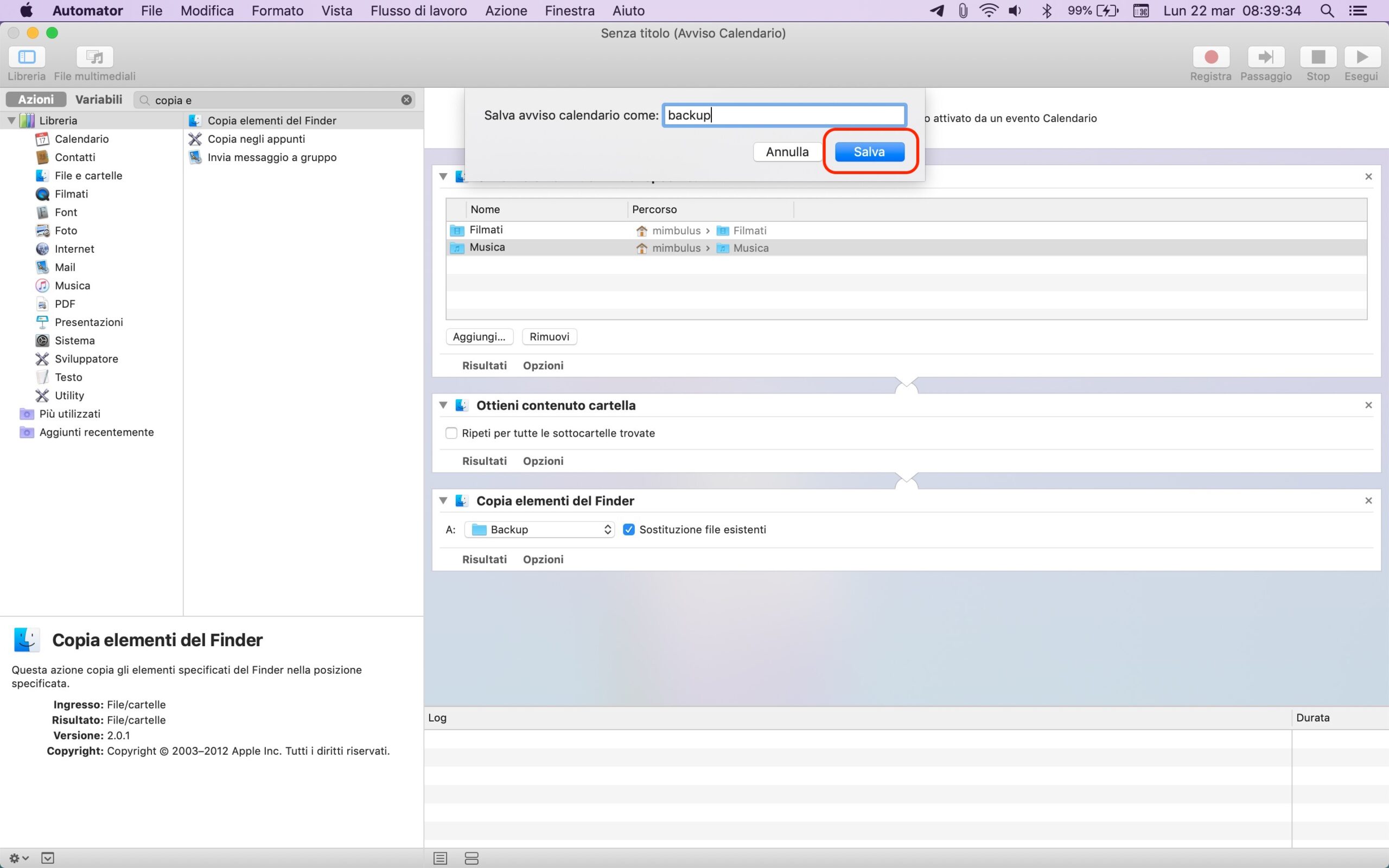This screenshot has height=868, width=1389.
Task: Click the Passaggio step icon
Action: tap(1265, 57)
